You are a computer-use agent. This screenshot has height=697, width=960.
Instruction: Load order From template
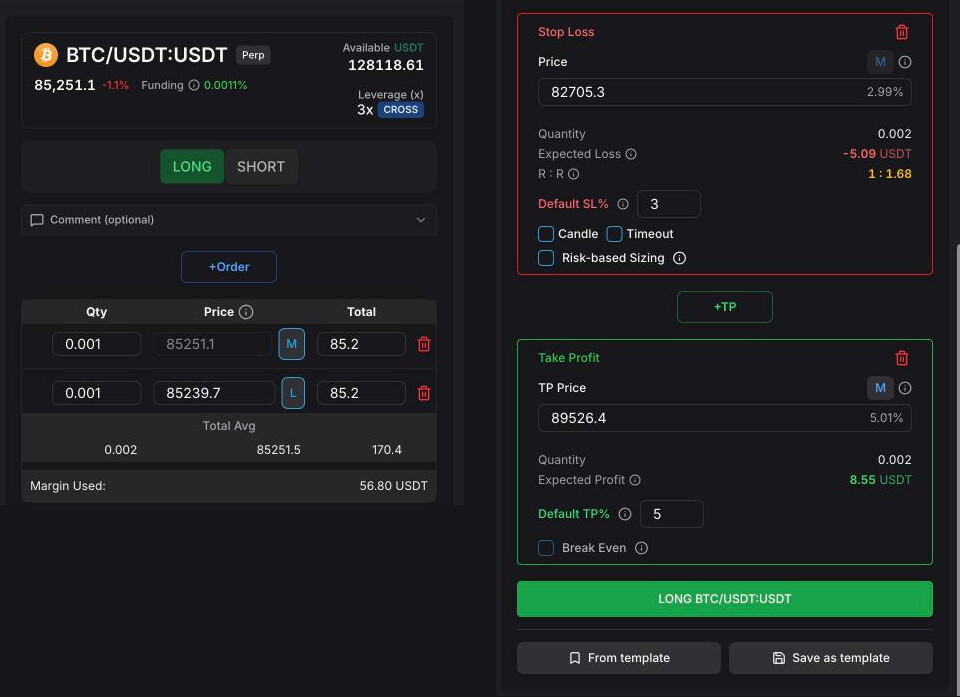pos(619,658)
